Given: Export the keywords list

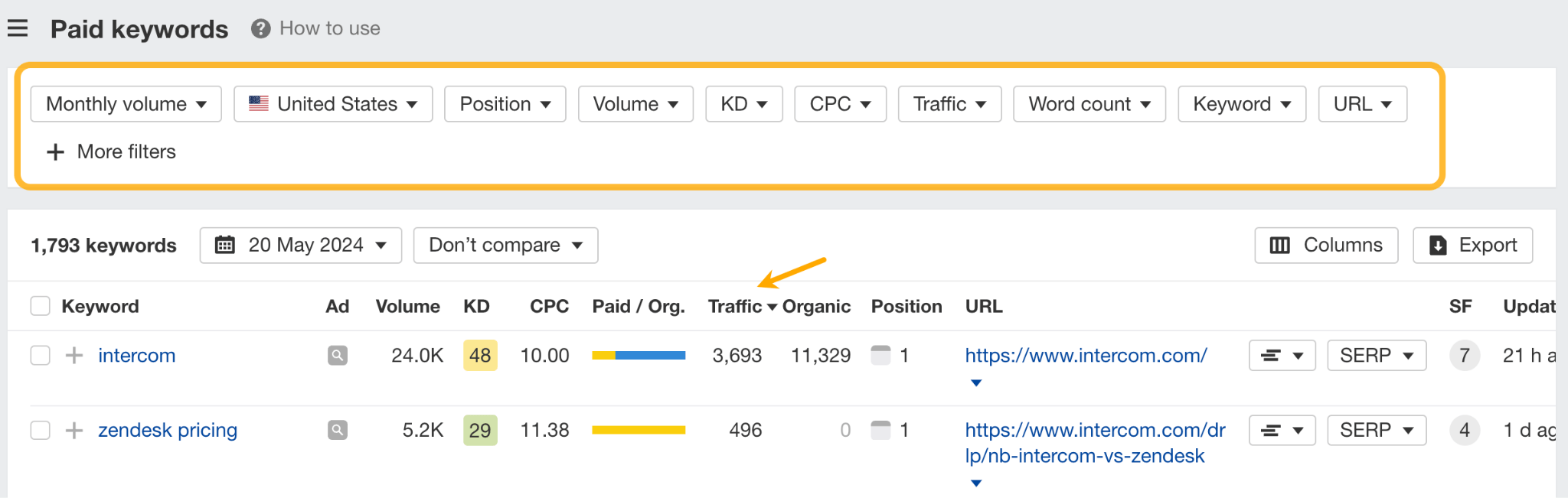Looking at the screenshot, I should [1472, 245].
